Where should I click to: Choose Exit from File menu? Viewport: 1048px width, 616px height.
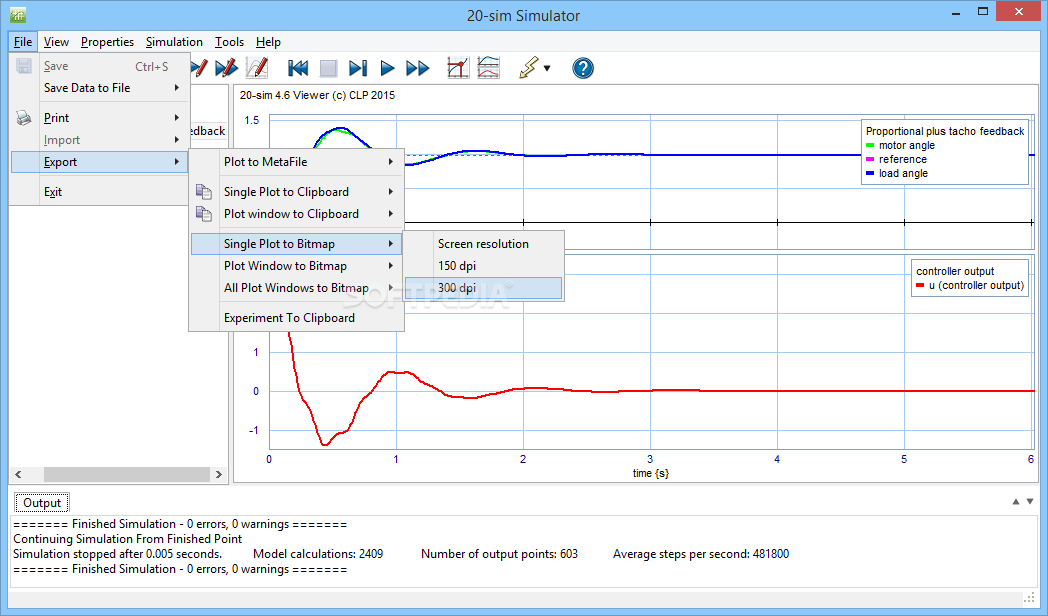(100, 192)
